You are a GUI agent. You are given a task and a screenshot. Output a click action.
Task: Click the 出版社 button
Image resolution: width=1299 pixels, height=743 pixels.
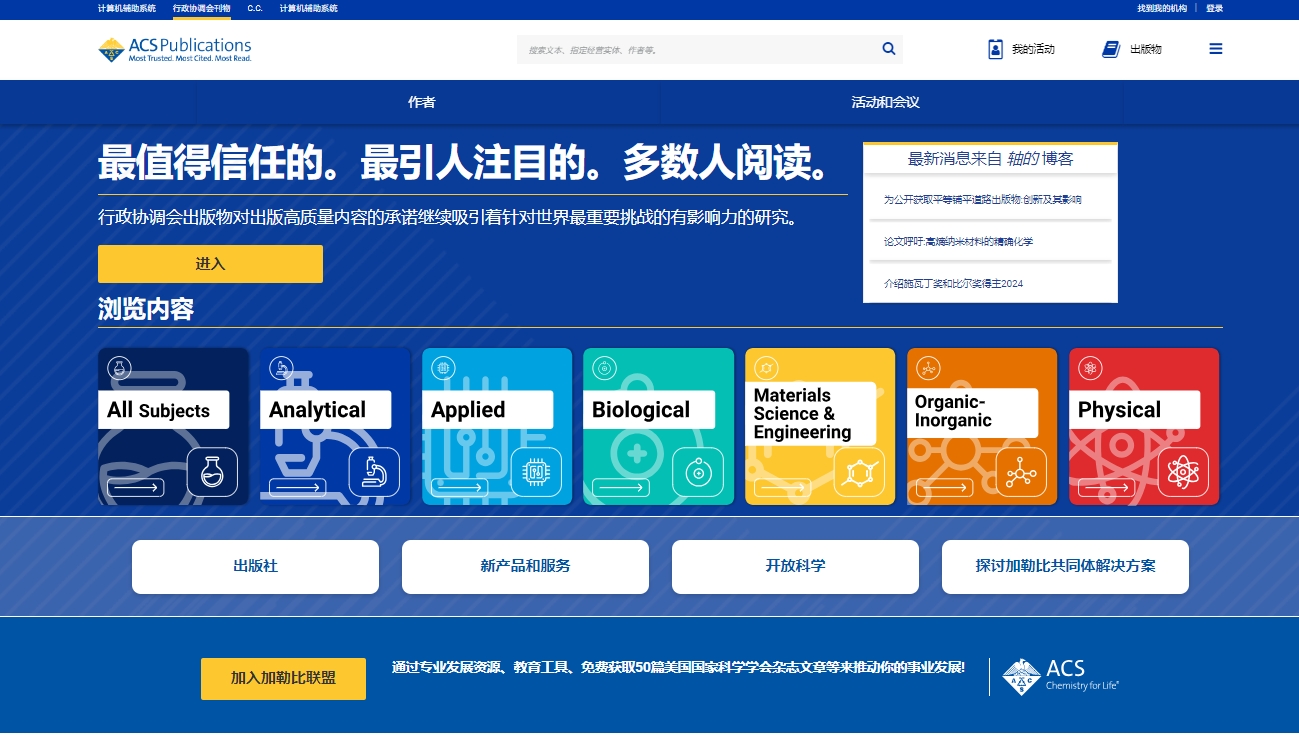click(255, 567)
